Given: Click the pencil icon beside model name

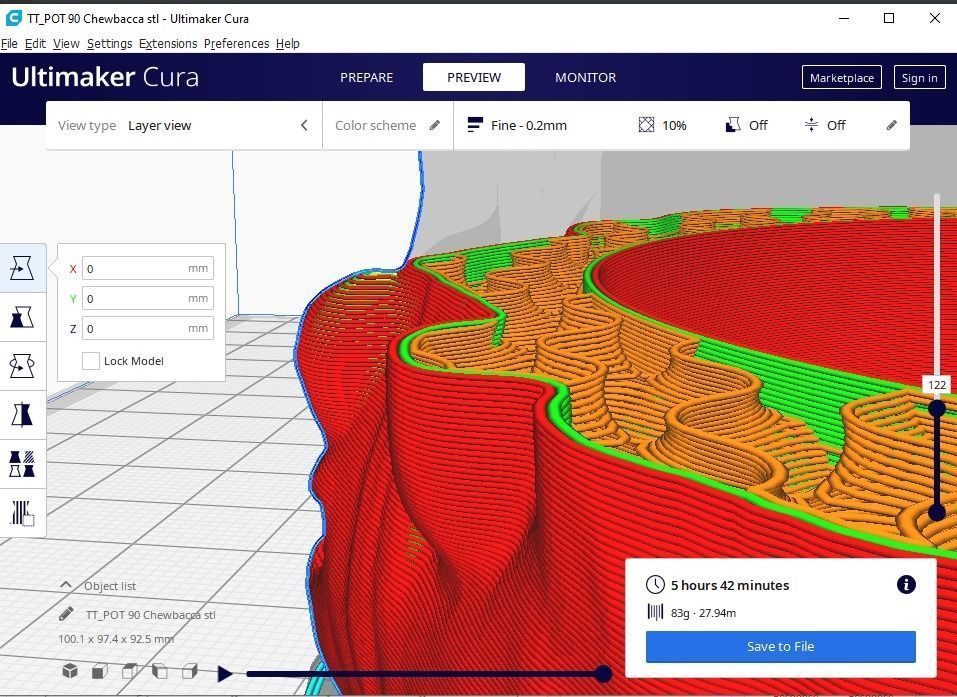Looking at the screenshot, I should point(67,614).
